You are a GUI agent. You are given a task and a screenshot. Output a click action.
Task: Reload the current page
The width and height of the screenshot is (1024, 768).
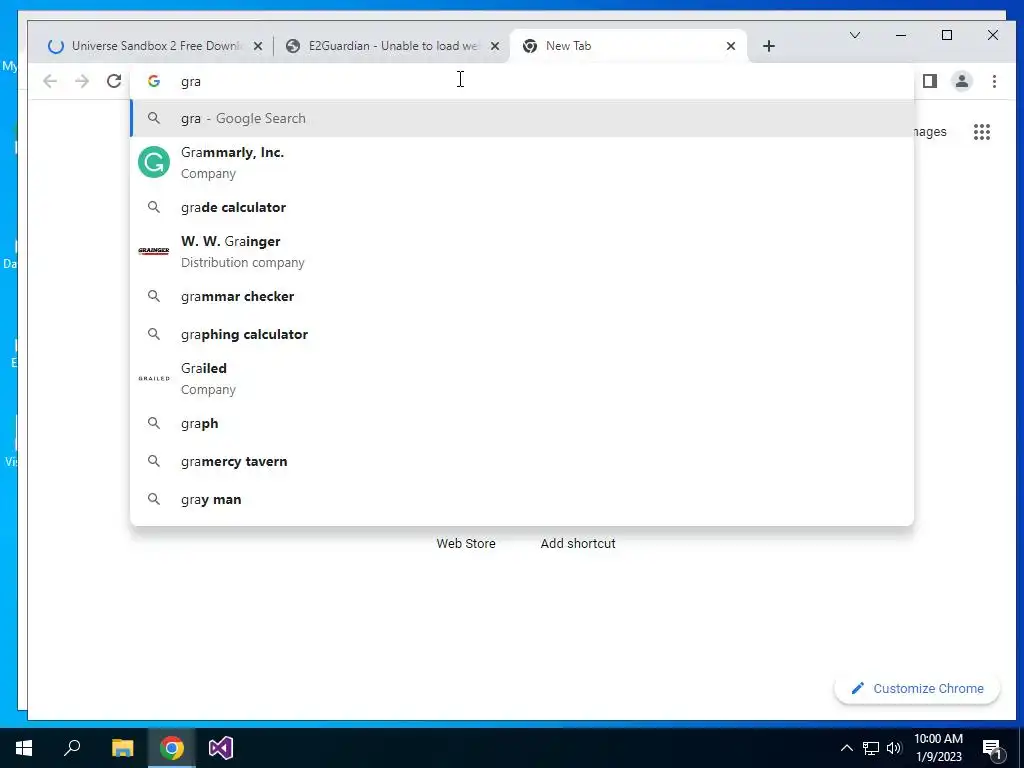[x=114, y=81]
